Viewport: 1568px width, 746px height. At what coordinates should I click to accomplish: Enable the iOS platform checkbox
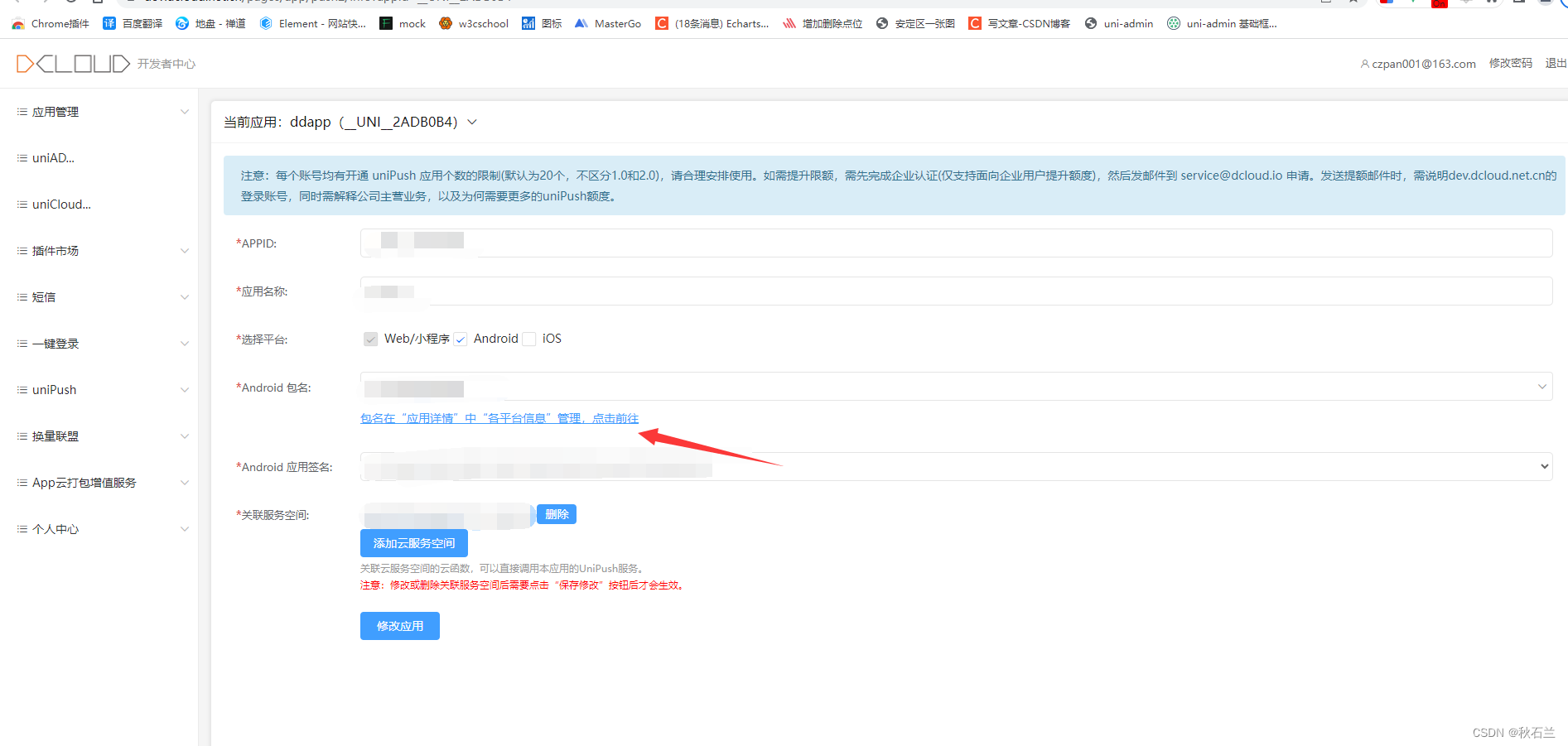tap(528, 339)
